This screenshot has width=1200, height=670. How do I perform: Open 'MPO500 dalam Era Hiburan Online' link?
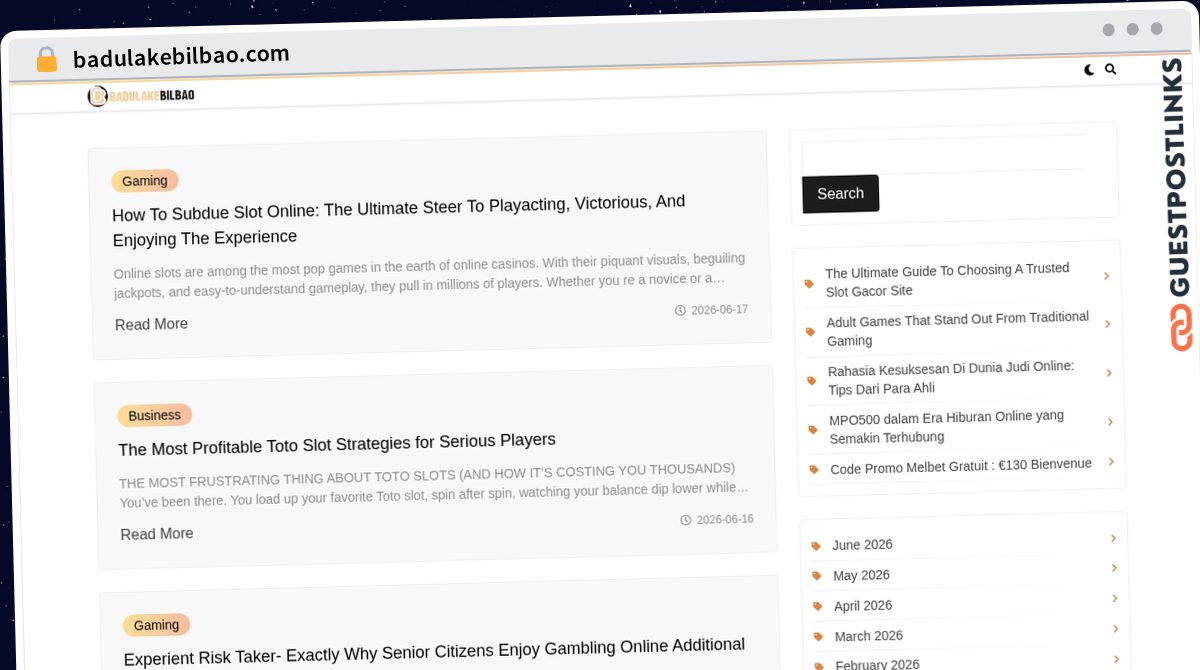pyautogui.click(x=946, y=427)
